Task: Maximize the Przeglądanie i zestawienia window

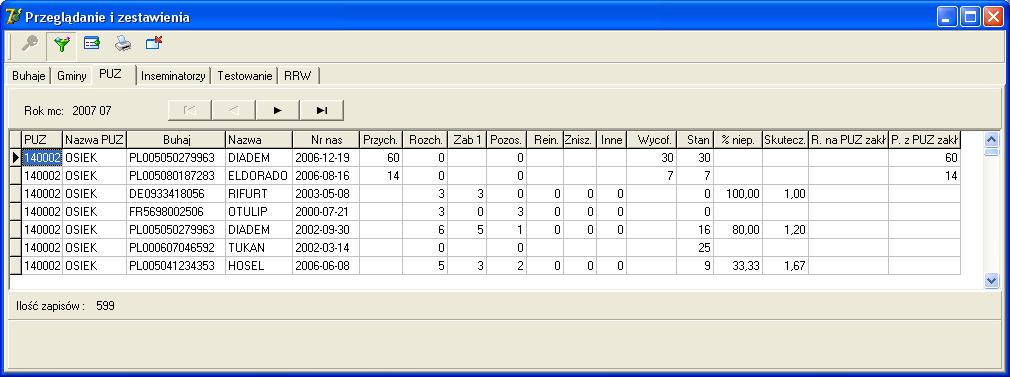Action: tap(970, 17)
